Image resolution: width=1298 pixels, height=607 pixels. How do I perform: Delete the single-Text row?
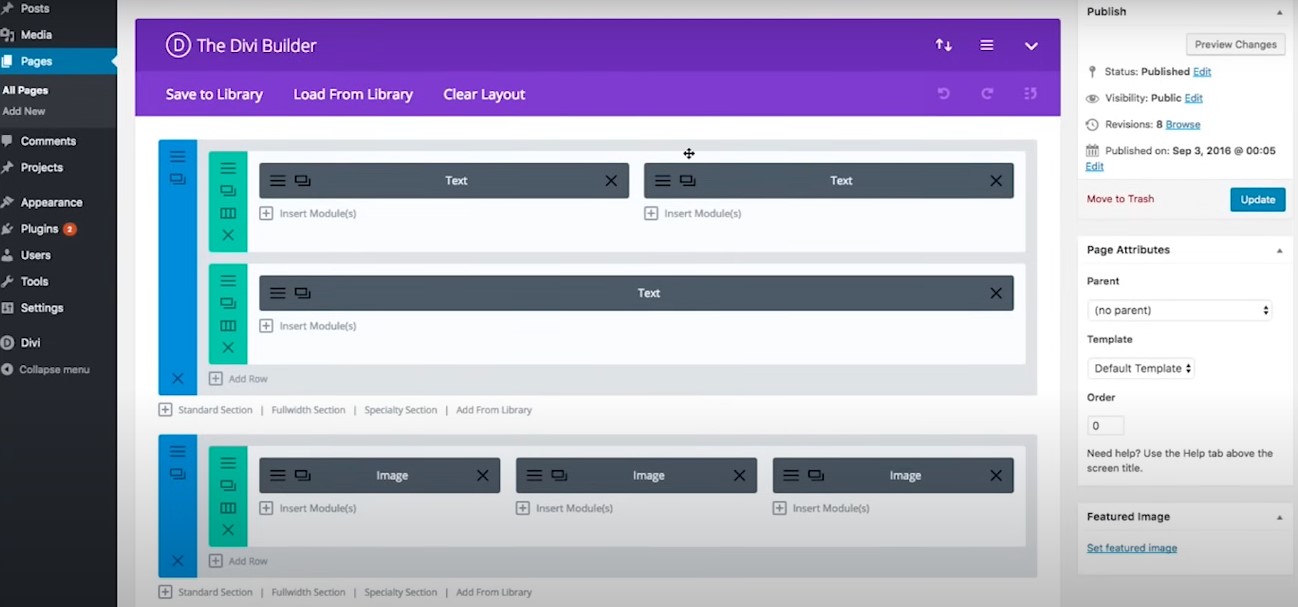[x=228, y=348]
